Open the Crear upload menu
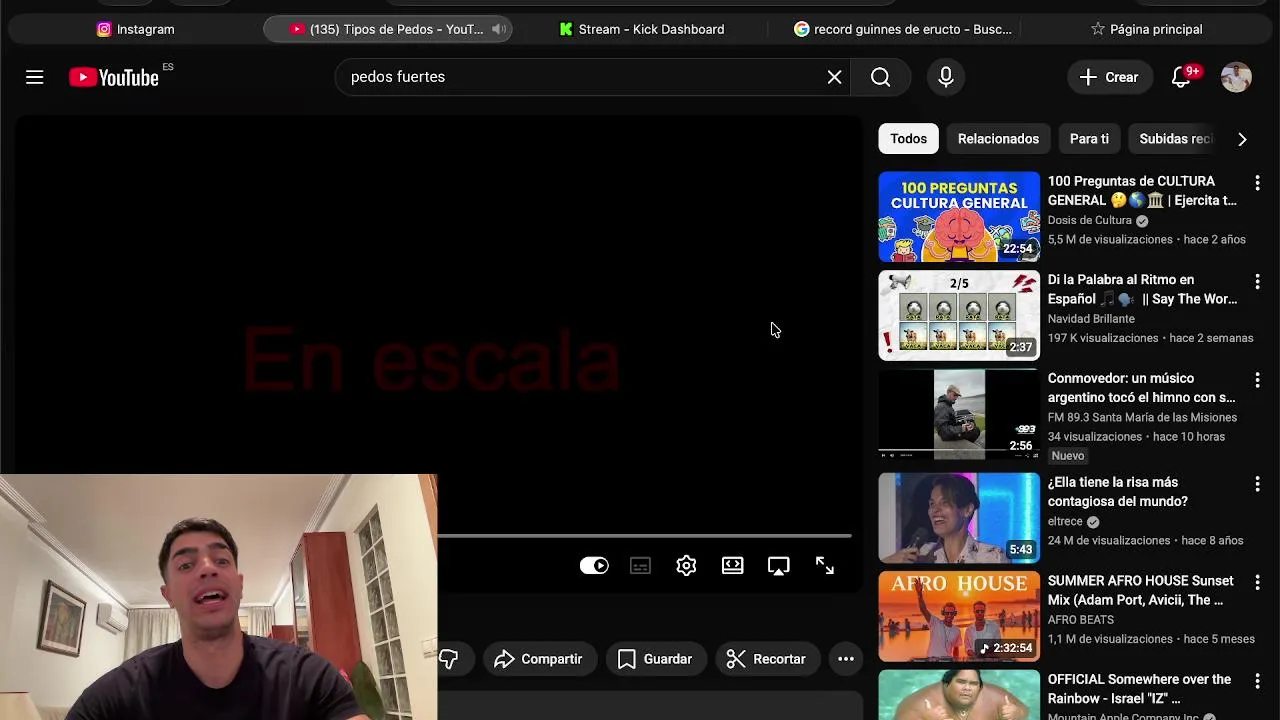Image resolution: width=1280 pixels, height=720 pixels. coord(1108,77)
